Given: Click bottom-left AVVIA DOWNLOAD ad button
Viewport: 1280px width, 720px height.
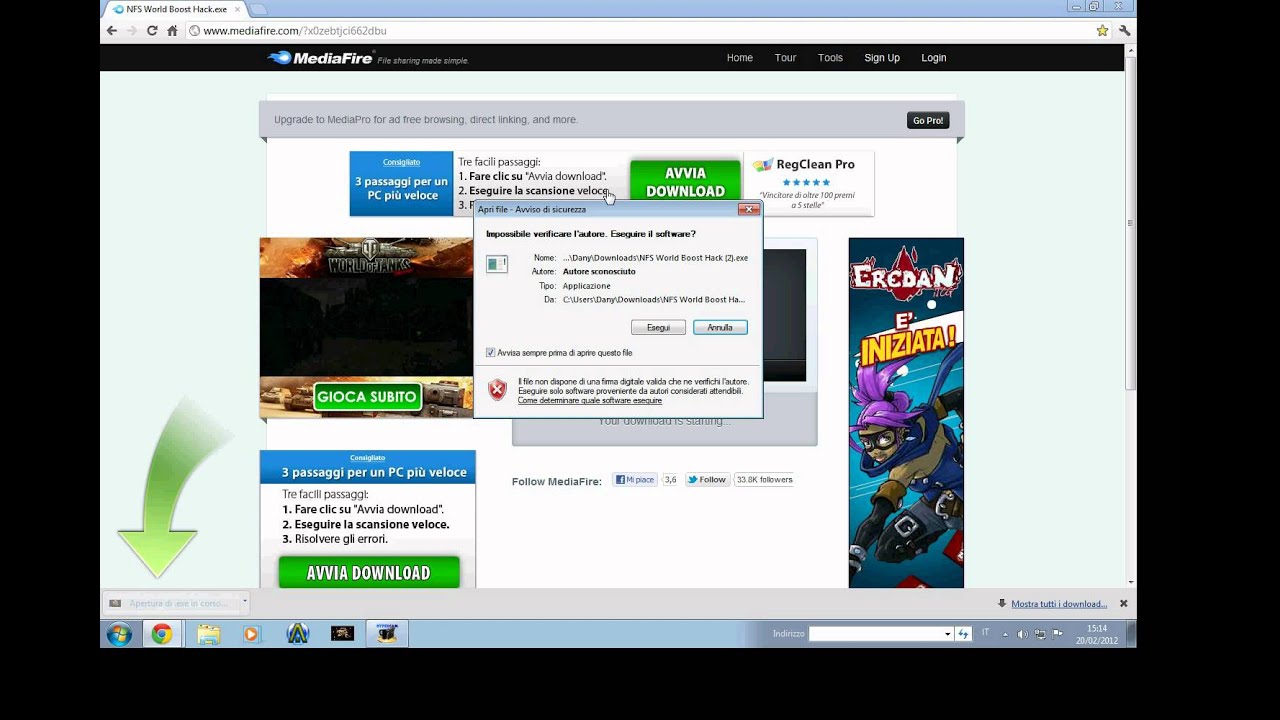Looking at the screenshot, I should pyautogui.click(x=368, y=573).
